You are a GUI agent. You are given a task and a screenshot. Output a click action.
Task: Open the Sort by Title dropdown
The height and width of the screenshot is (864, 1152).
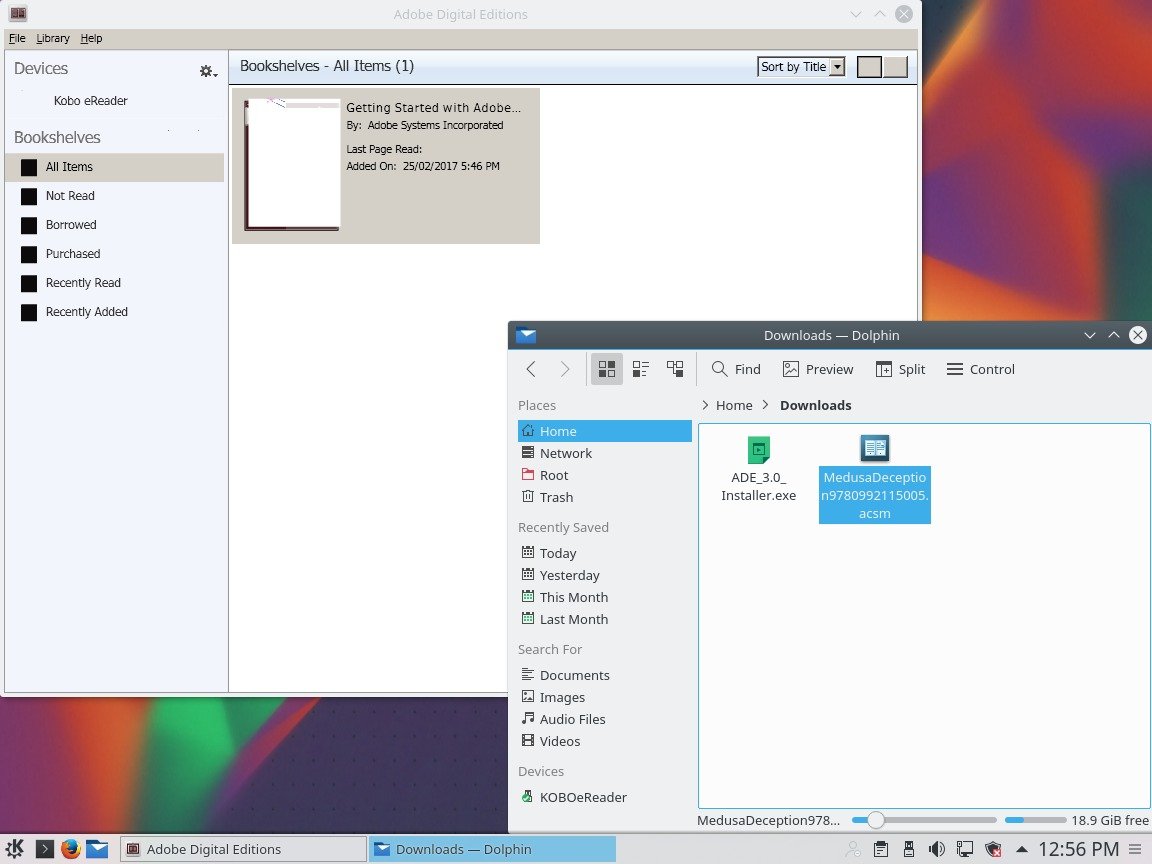click(x=802, y=67)
